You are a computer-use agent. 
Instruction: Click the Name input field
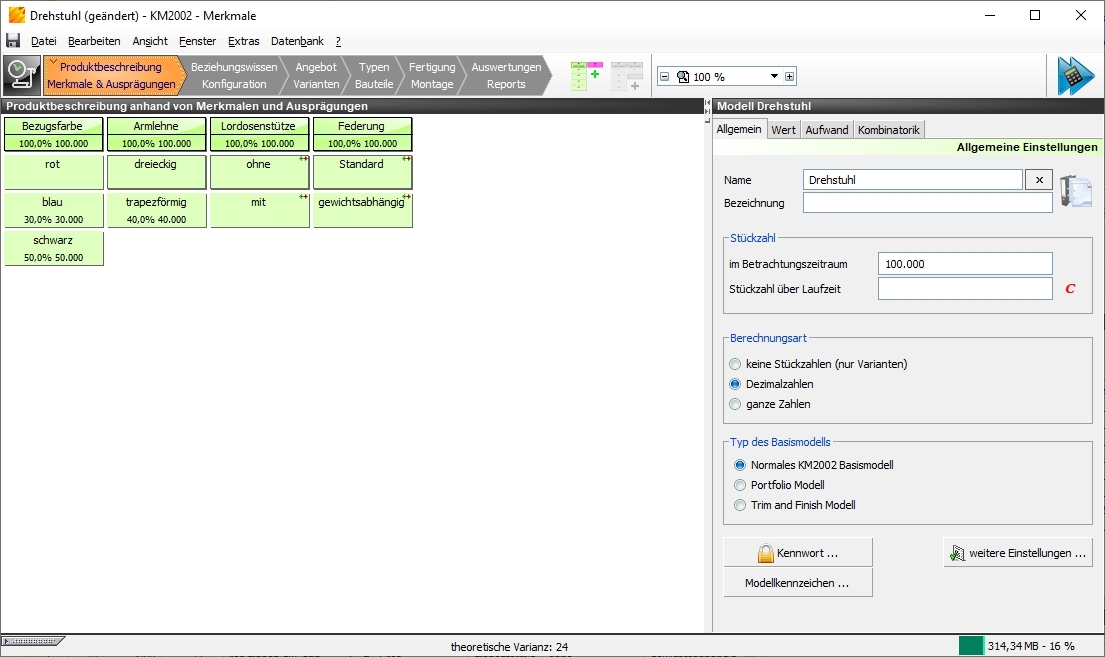(x=913, y=180)
